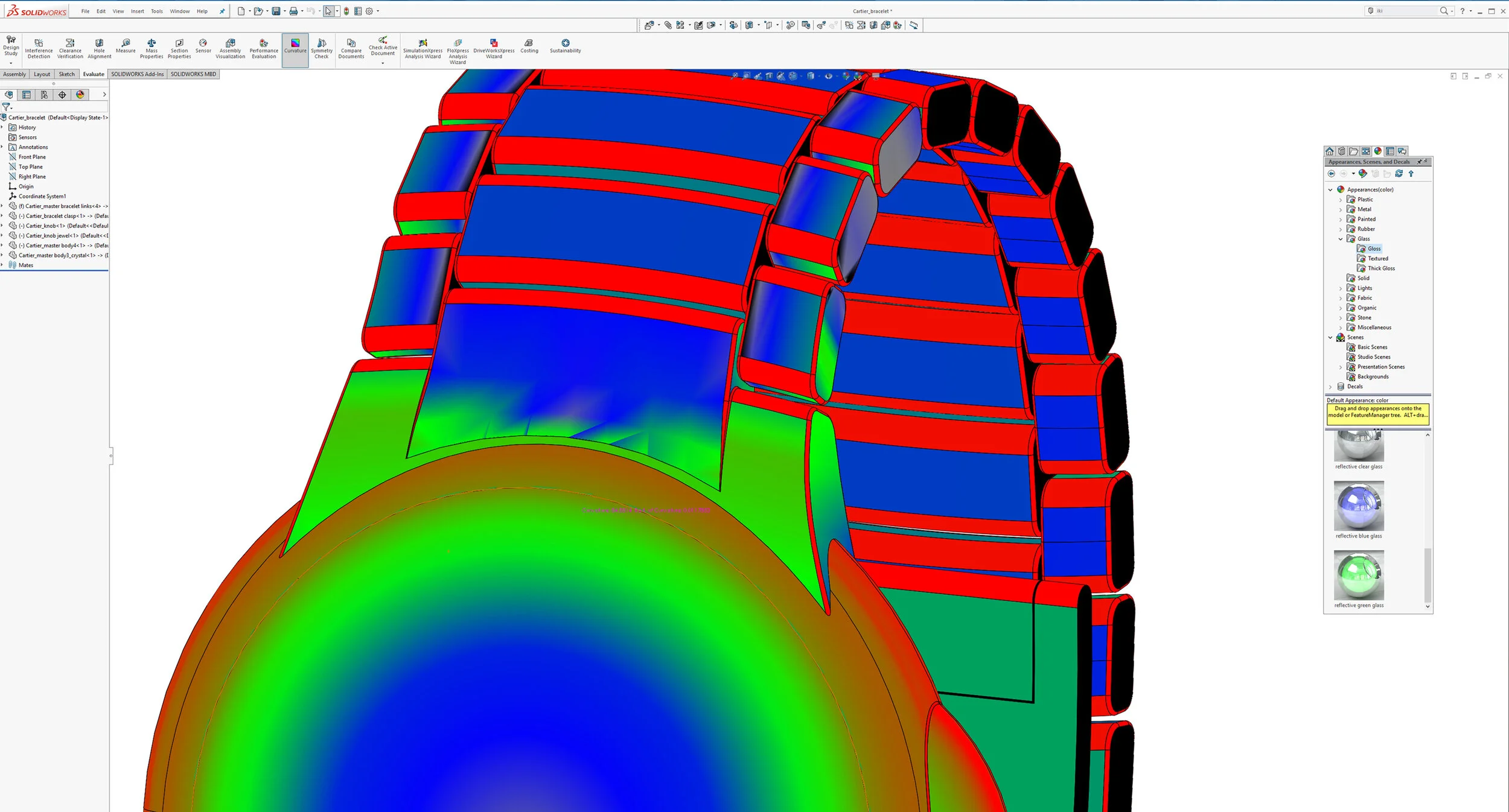Screen dimensions: 1509x812
Task: Launch Clearance Verification
Action: tap(70, 49)
